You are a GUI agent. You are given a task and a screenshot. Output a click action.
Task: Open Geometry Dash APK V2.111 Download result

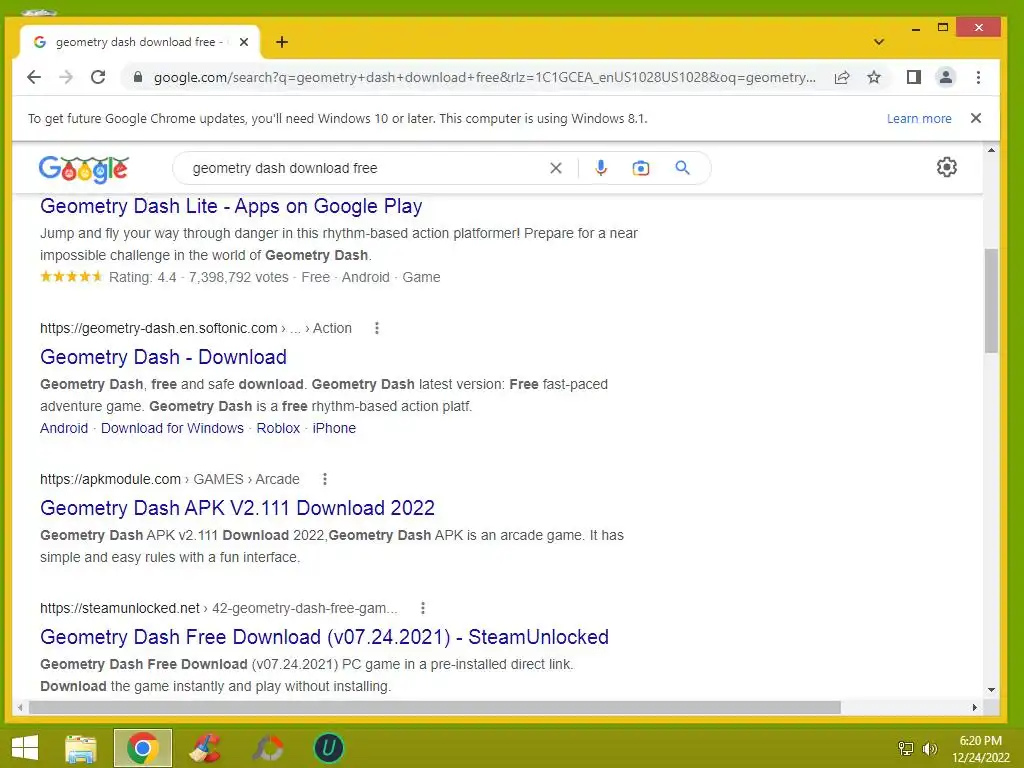(x=237, y=508)
